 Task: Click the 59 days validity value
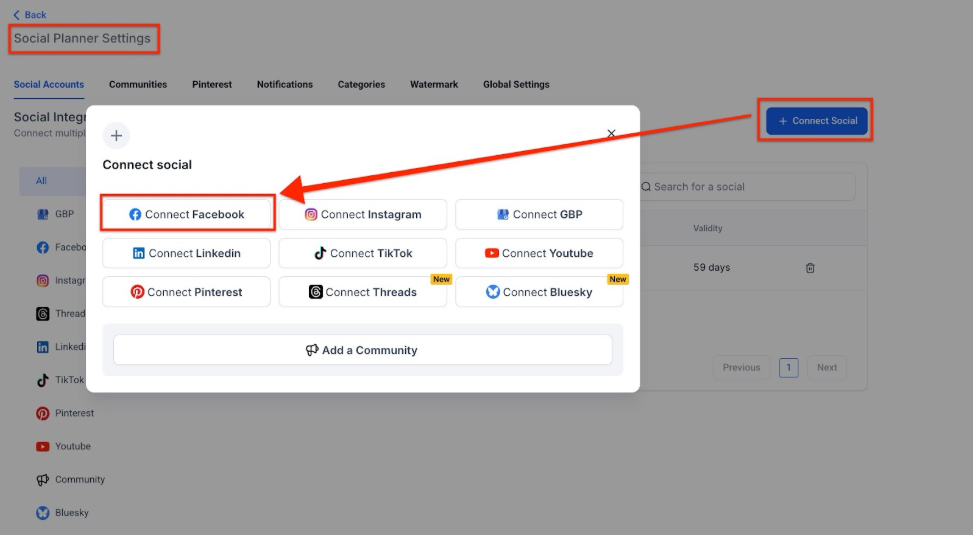pos(711,268)
